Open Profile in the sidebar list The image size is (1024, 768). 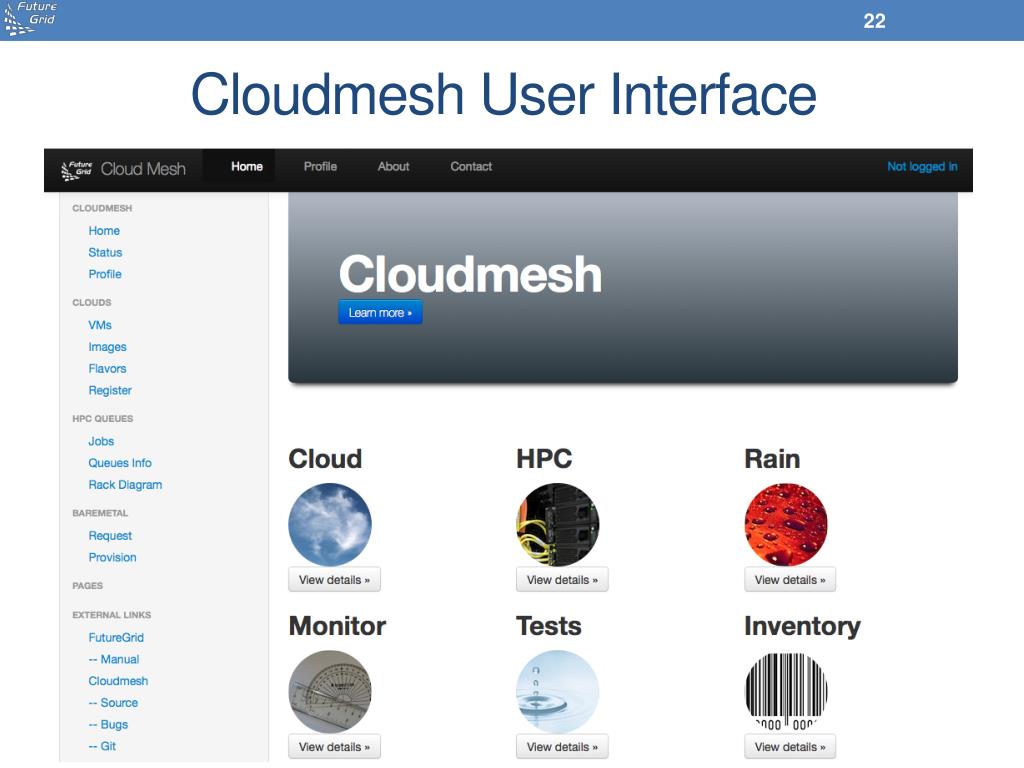pyautogui.click(x=105, y=274)
